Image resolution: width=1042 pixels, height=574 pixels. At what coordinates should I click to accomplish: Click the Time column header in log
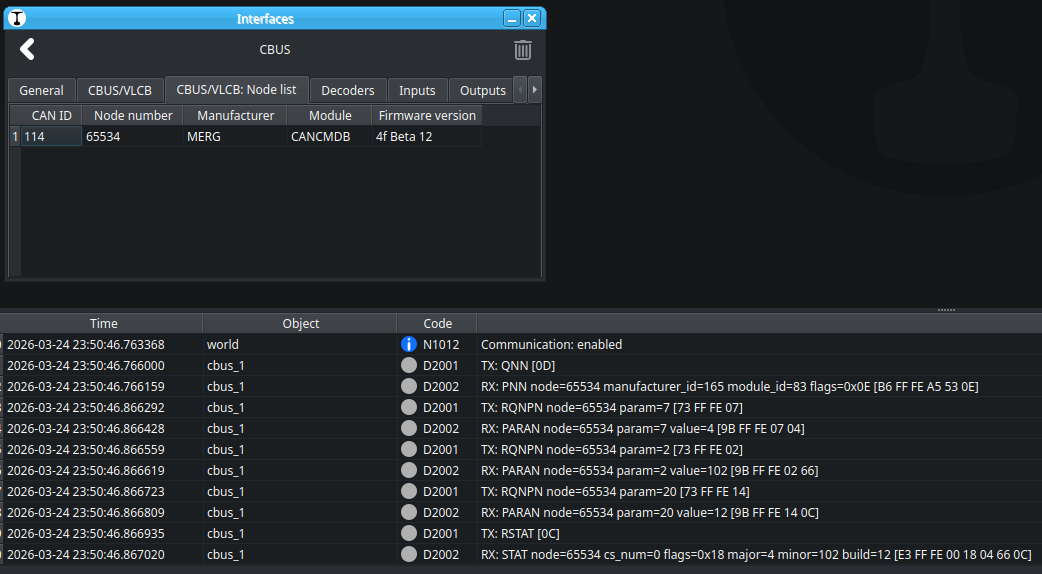click(x=103, y=323)
